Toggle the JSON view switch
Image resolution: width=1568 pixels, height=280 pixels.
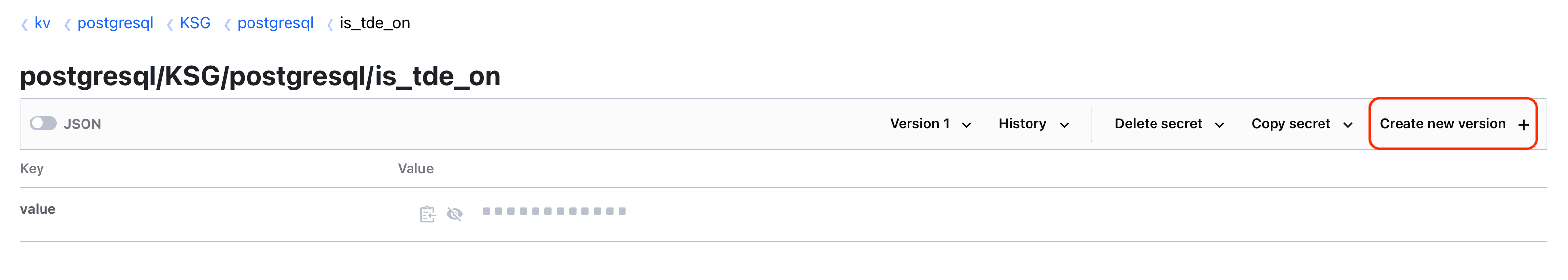[43, 124]
